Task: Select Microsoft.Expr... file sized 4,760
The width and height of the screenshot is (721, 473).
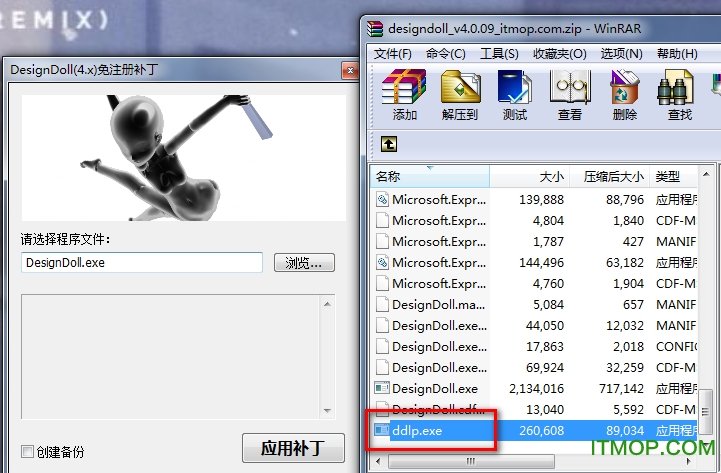Action: point(534,284)
